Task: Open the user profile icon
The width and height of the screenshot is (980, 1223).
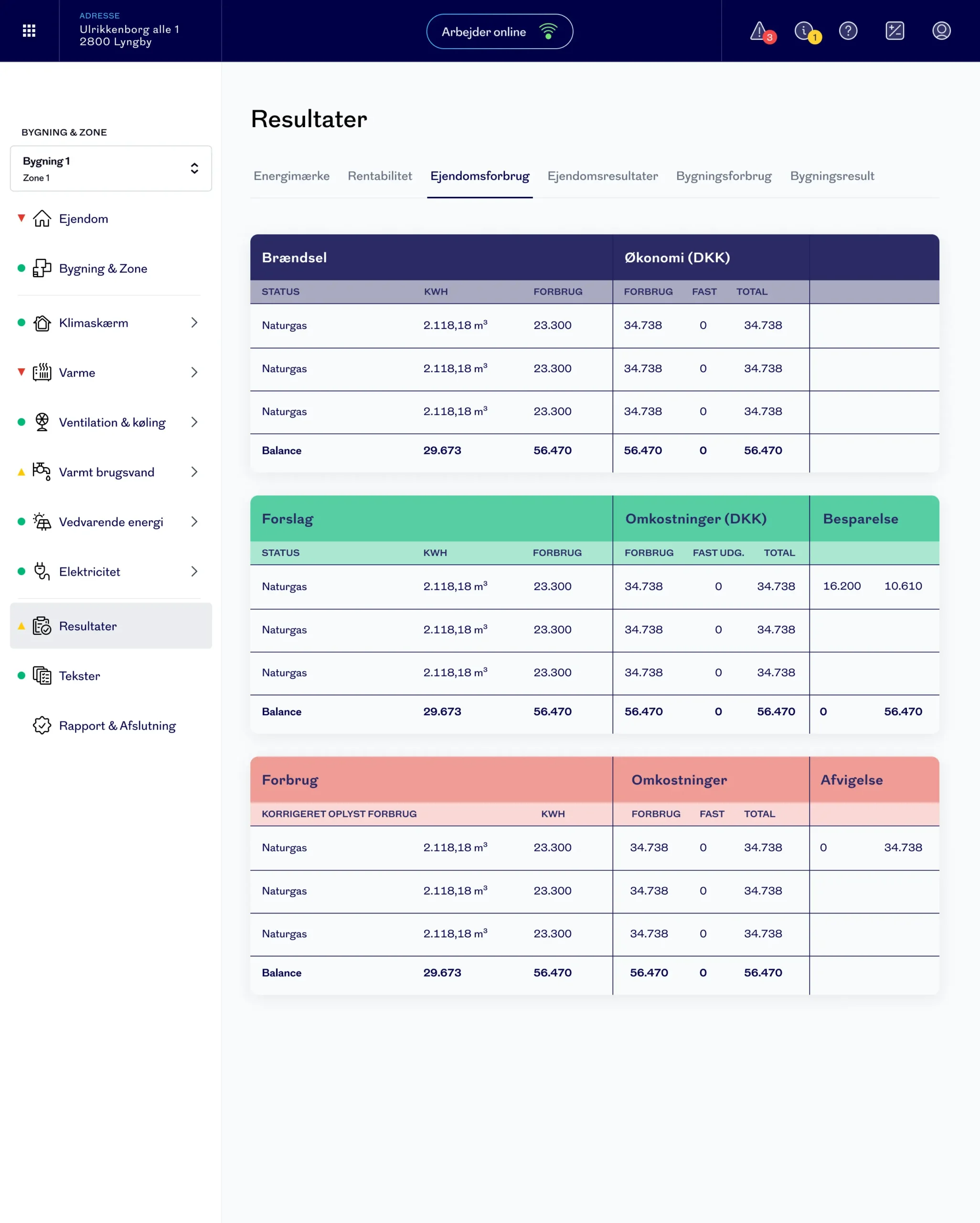Action: pyautogui.click(x=941, y=31)
